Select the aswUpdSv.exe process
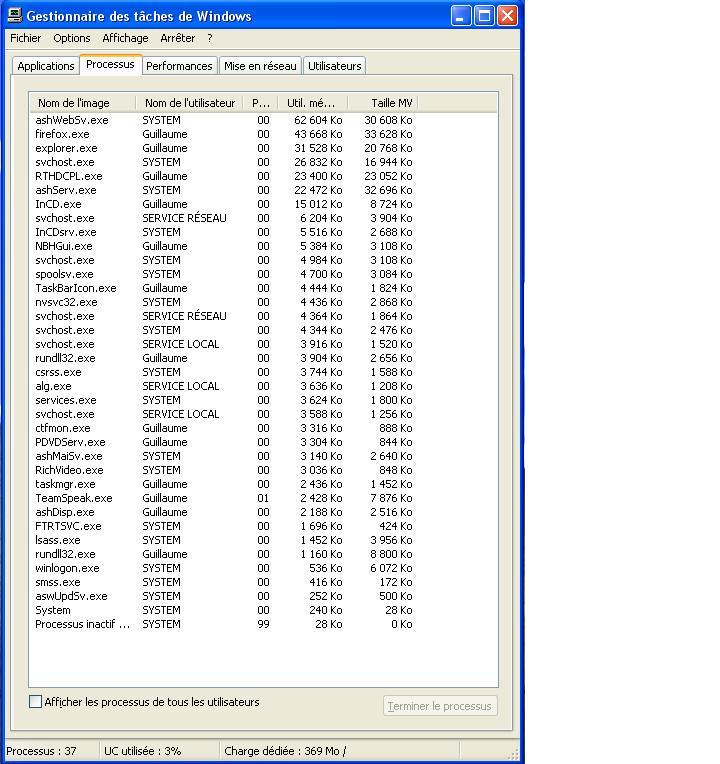The image size is (720, 764). [224, 596]
